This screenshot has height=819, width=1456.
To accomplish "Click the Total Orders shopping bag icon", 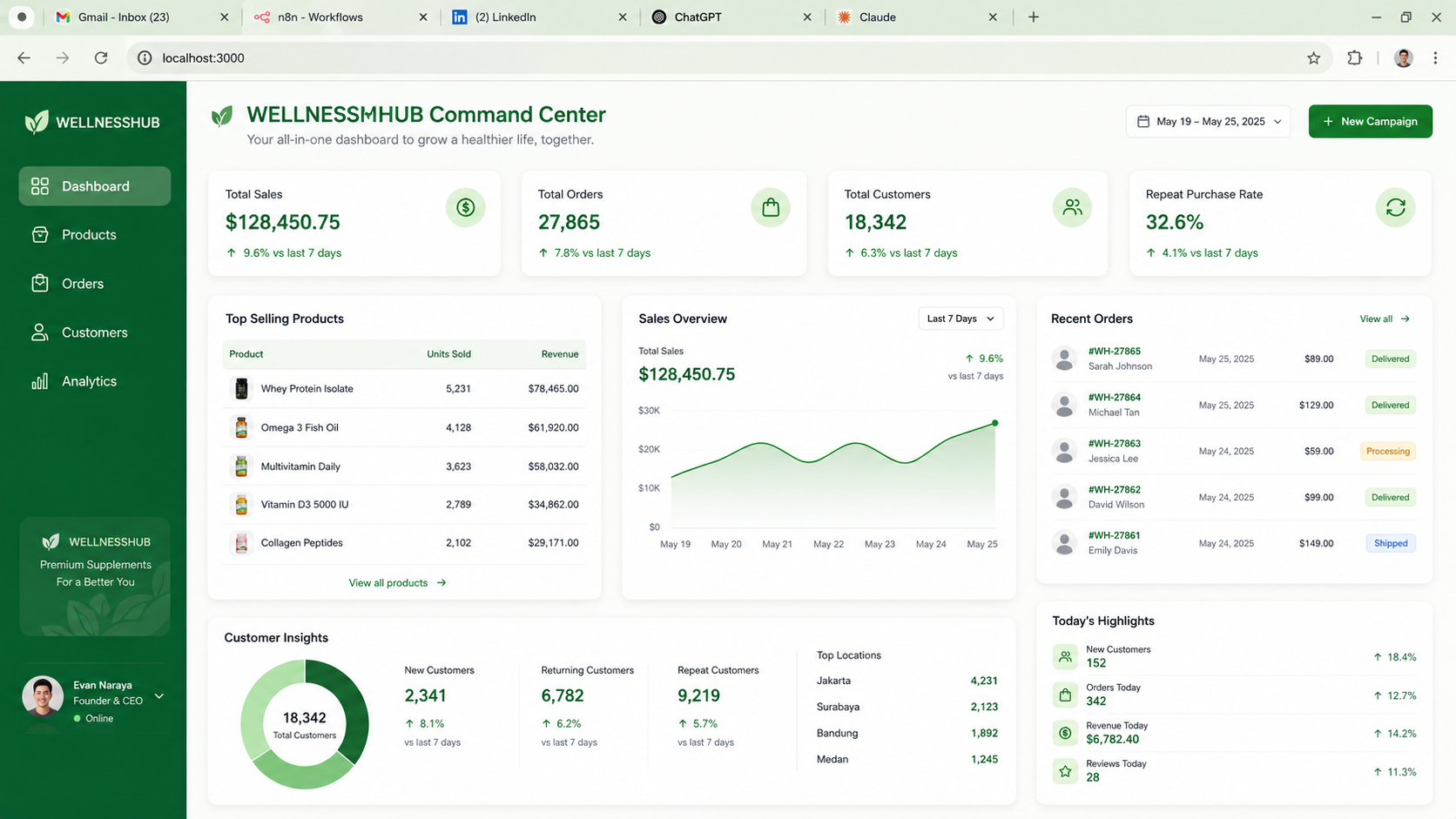I will (771, 208).
